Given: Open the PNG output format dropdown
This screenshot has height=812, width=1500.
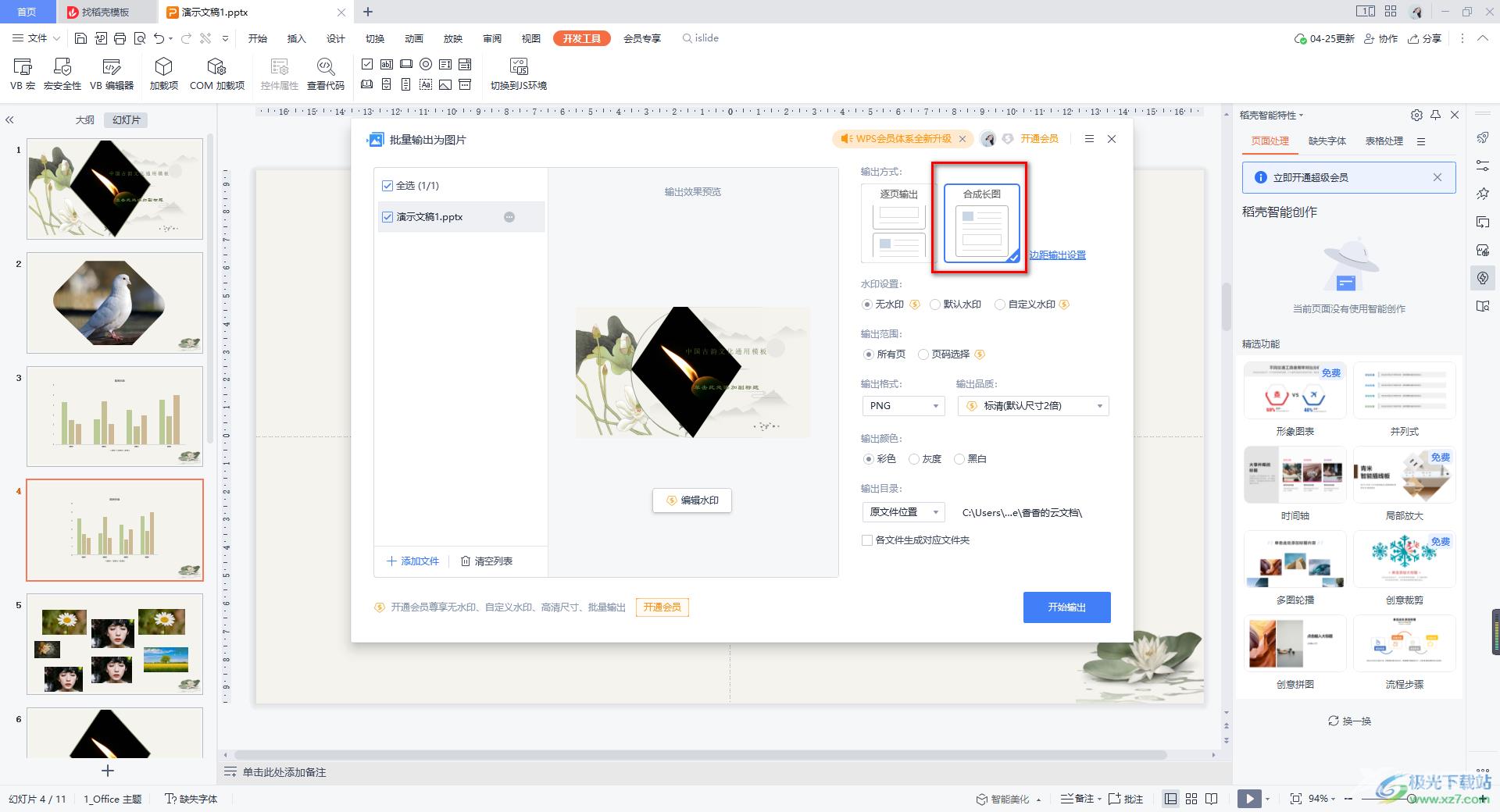Looking at the screenshot, I should 903,406.
